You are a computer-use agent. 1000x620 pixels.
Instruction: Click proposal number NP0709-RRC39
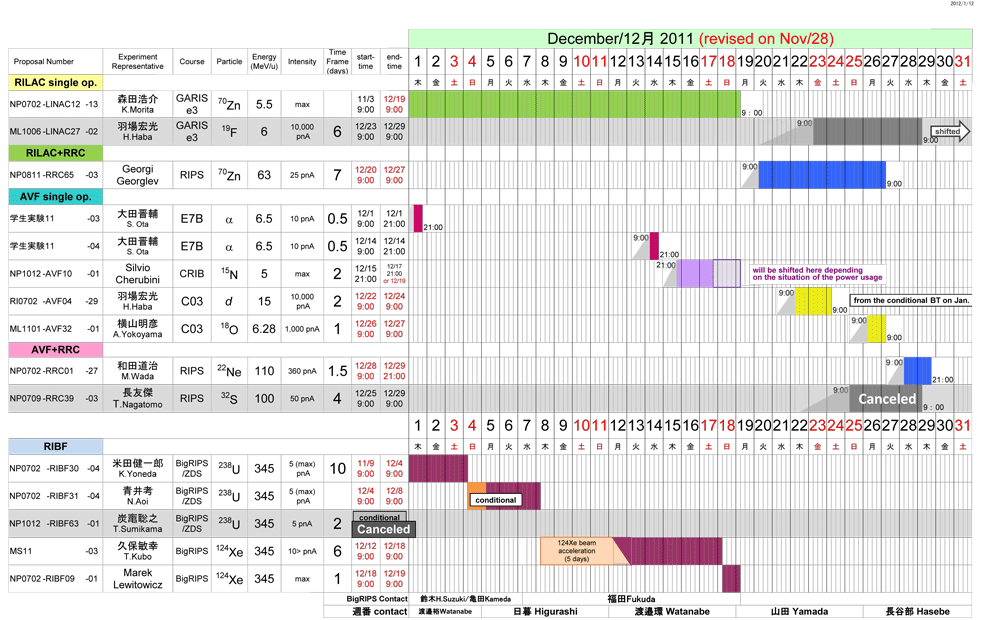[54, 399]
